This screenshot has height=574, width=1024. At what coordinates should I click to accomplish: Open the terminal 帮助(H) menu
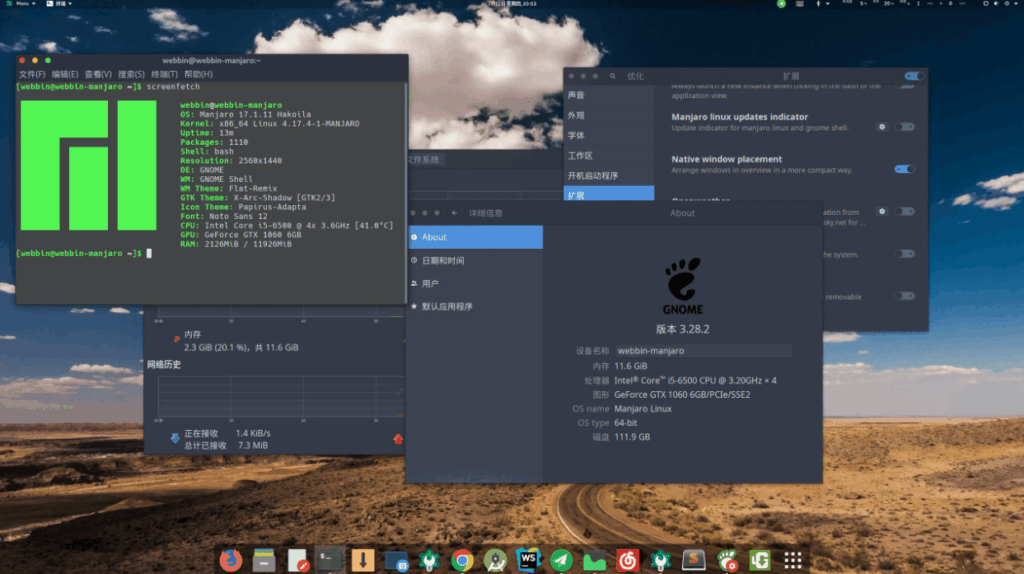pos(198,74)
